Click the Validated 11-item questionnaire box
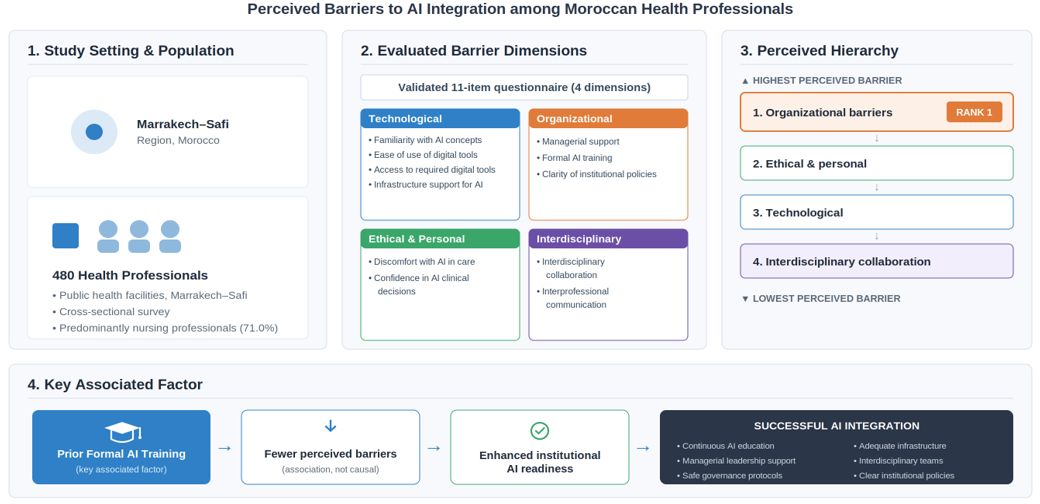This screenshot has width=1040, height=504. pyautogui.click(x=524, y=88)
